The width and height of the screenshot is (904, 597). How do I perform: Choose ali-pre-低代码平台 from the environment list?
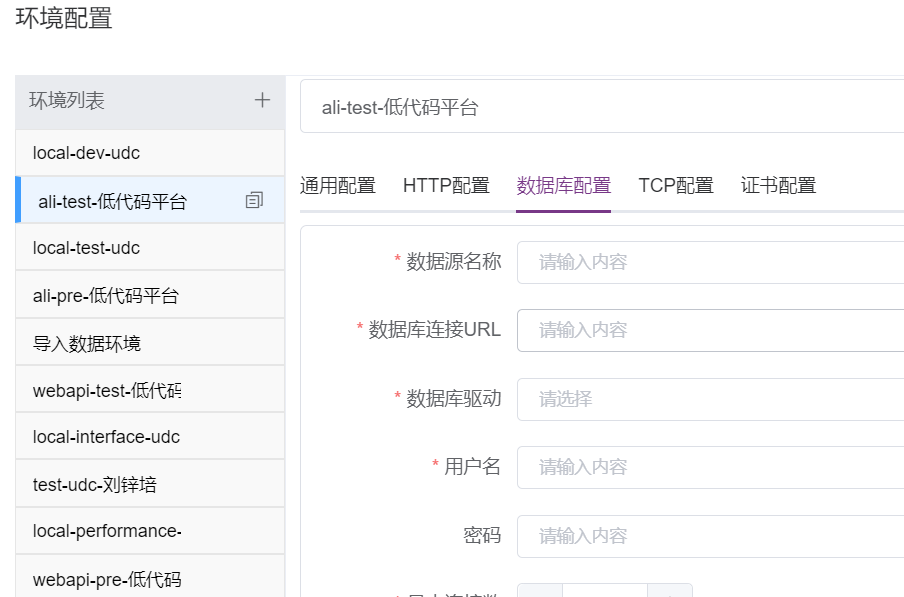[106, 296]
